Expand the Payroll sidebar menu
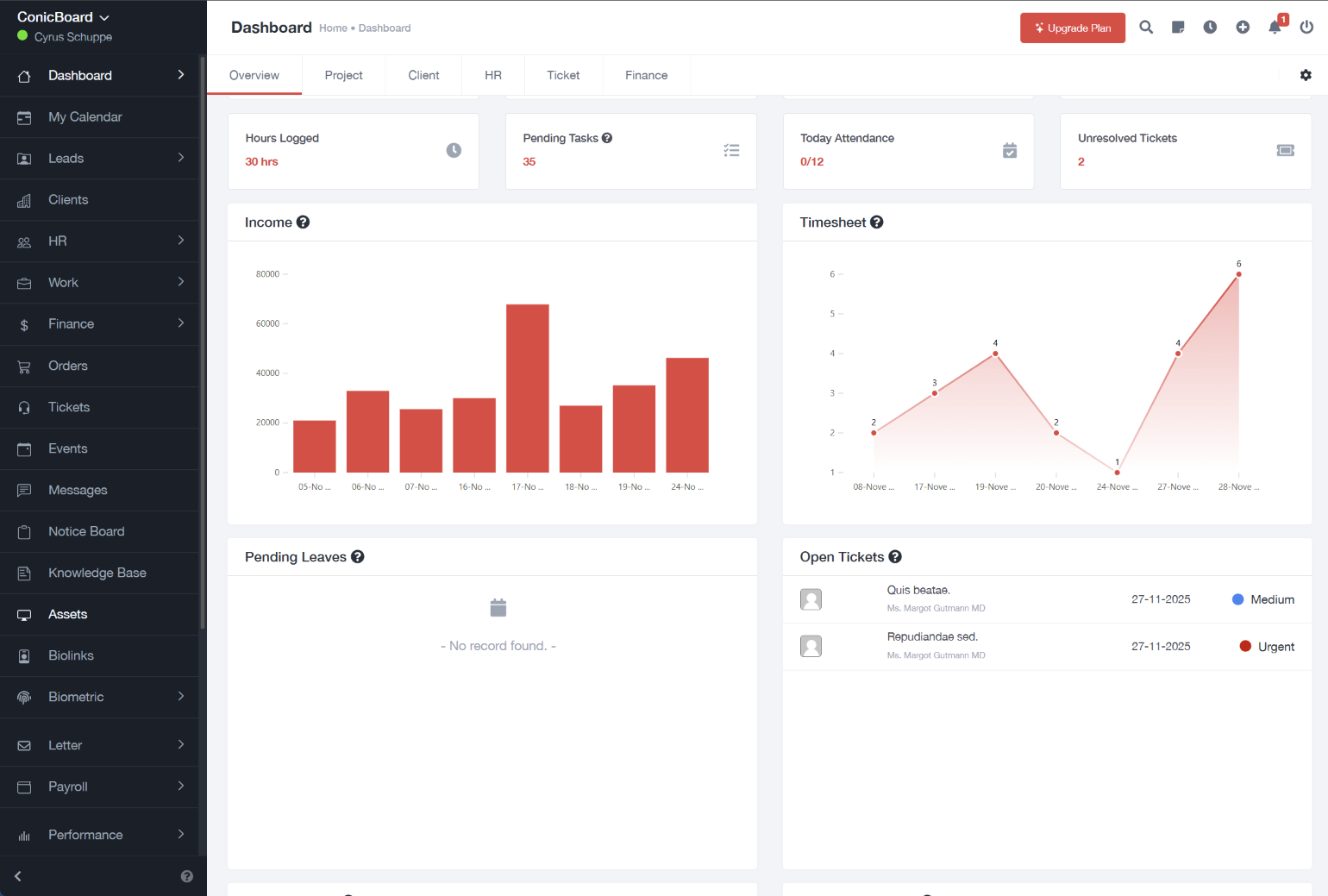This screenshot has width=1328, height=896. pos(99,786)
